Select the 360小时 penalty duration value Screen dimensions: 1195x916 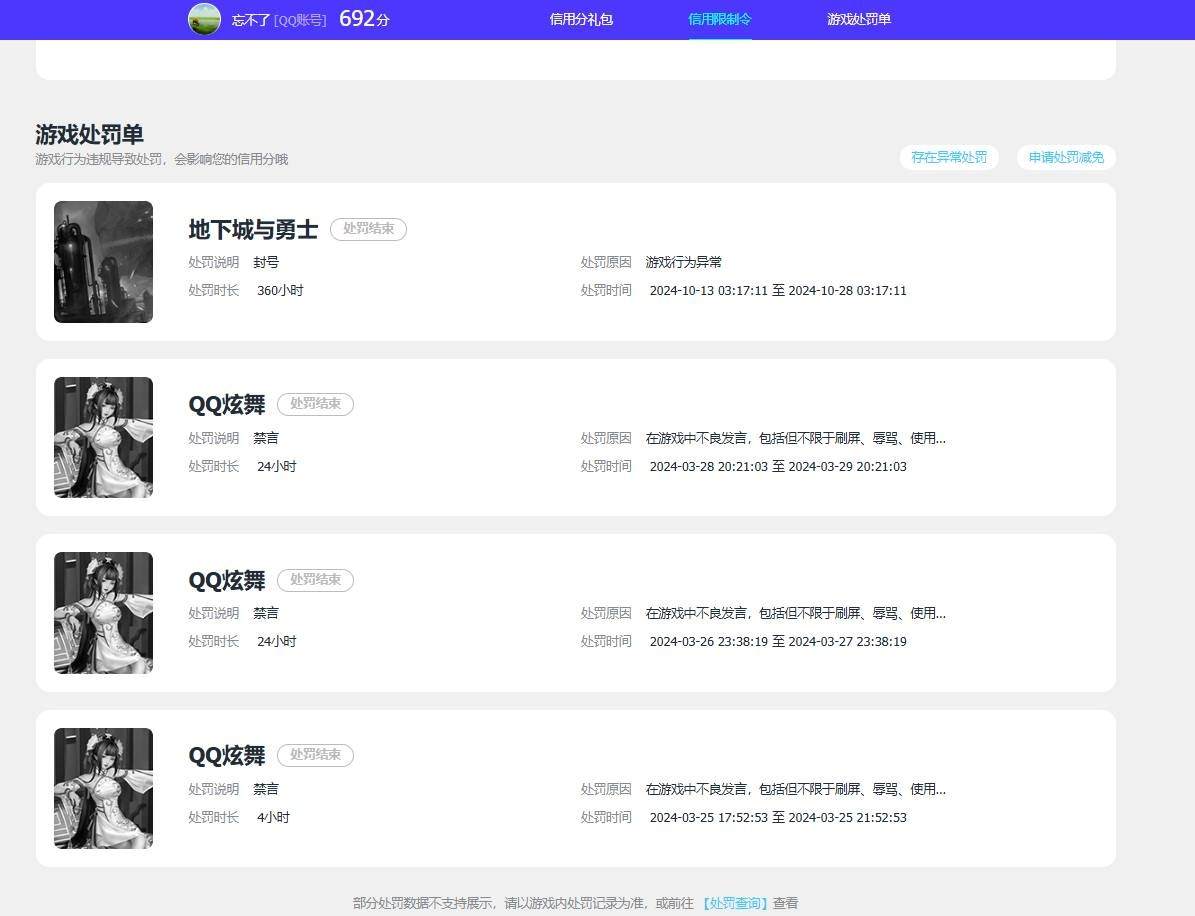280,290
